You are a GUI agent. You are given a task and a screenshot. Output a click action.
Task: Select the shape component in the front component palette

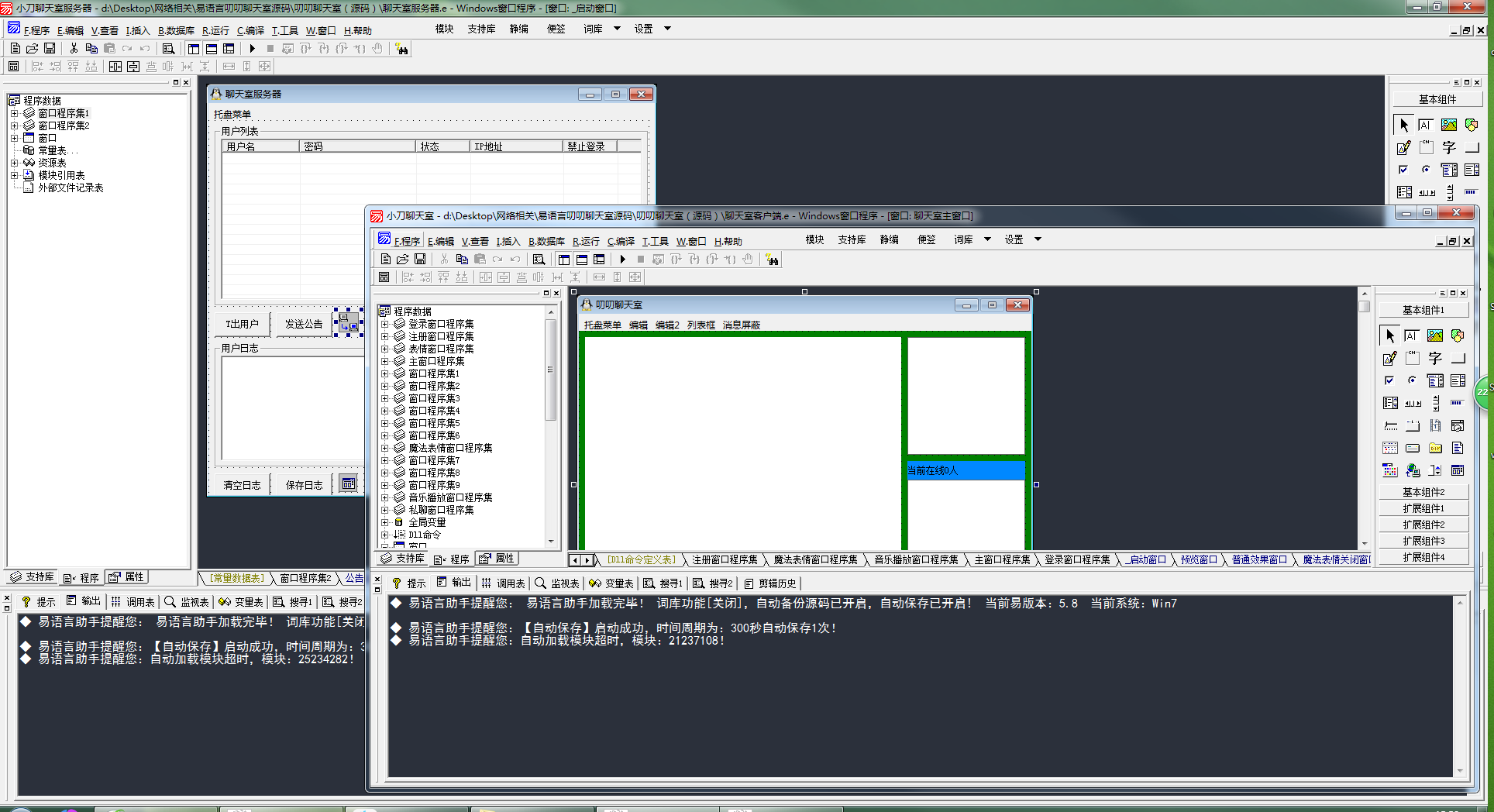click(x=1458, y=335)
